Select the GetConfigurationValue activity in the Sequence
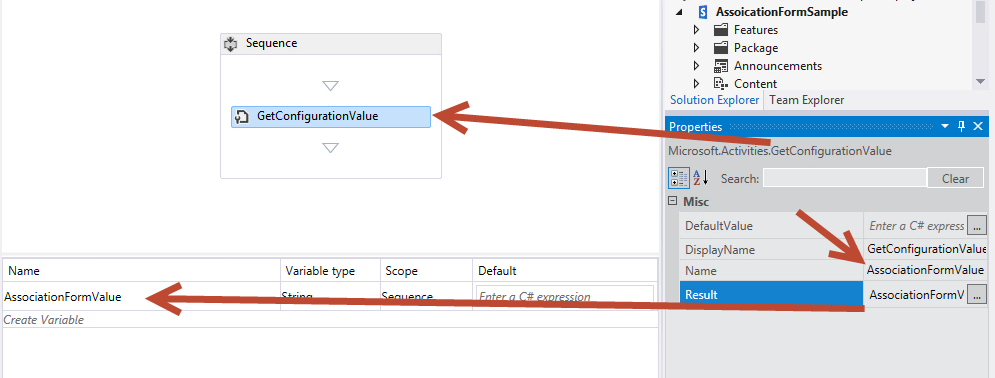 331,117
